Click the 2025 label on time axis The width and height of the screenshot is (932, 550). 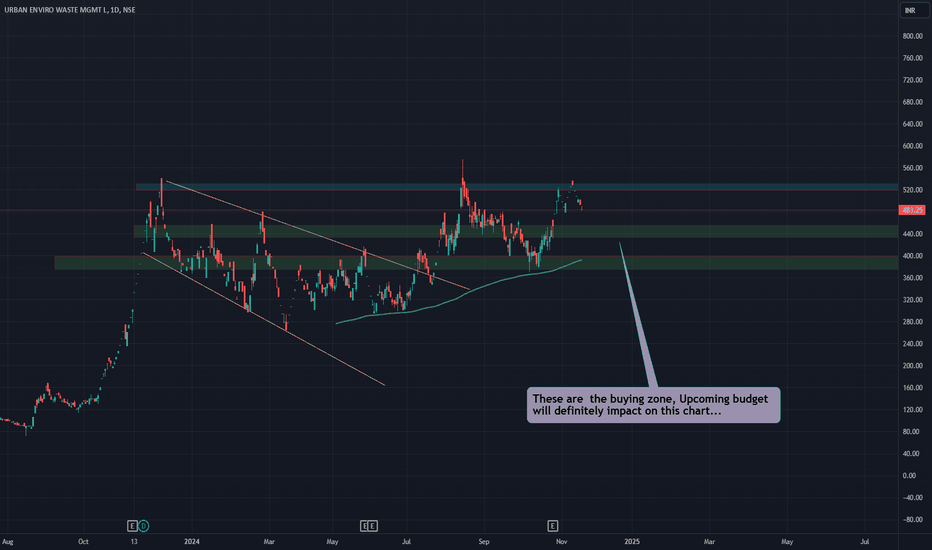(x=632, y=542)
